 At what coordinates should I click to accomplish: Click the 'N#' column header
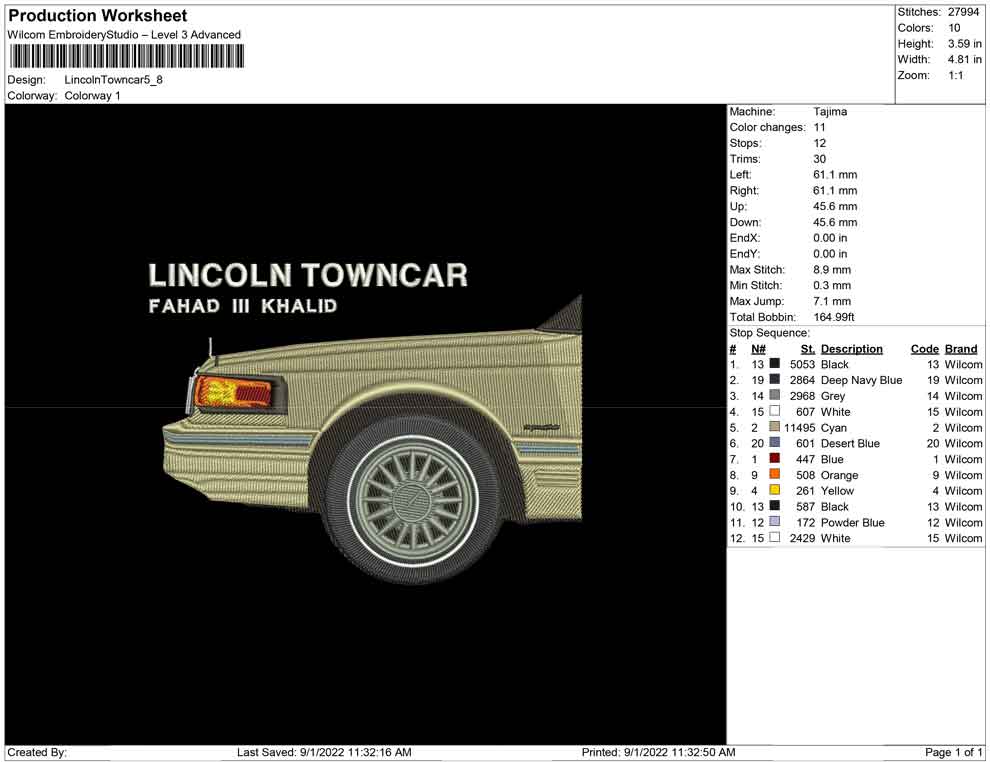coord(758,348)
